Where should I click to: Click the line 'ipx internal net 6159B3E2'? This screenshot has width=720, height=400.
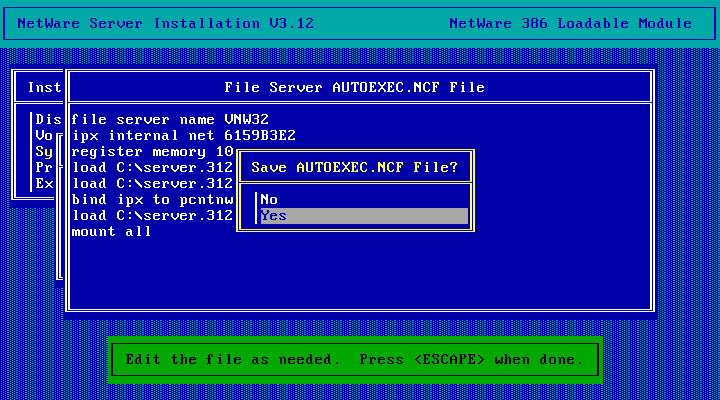[x=184, y=135]
